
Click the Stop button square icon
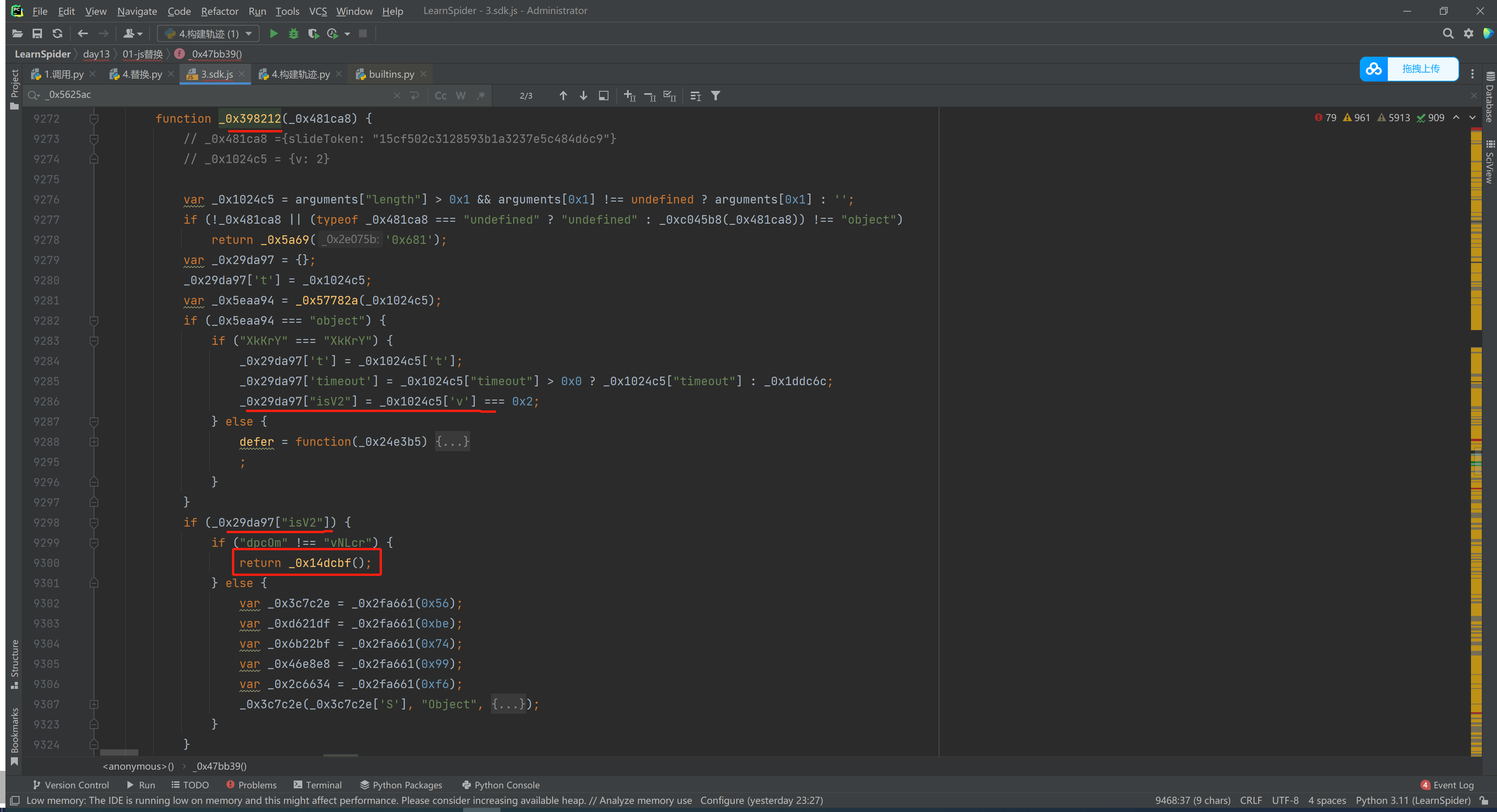pos(363,34)
